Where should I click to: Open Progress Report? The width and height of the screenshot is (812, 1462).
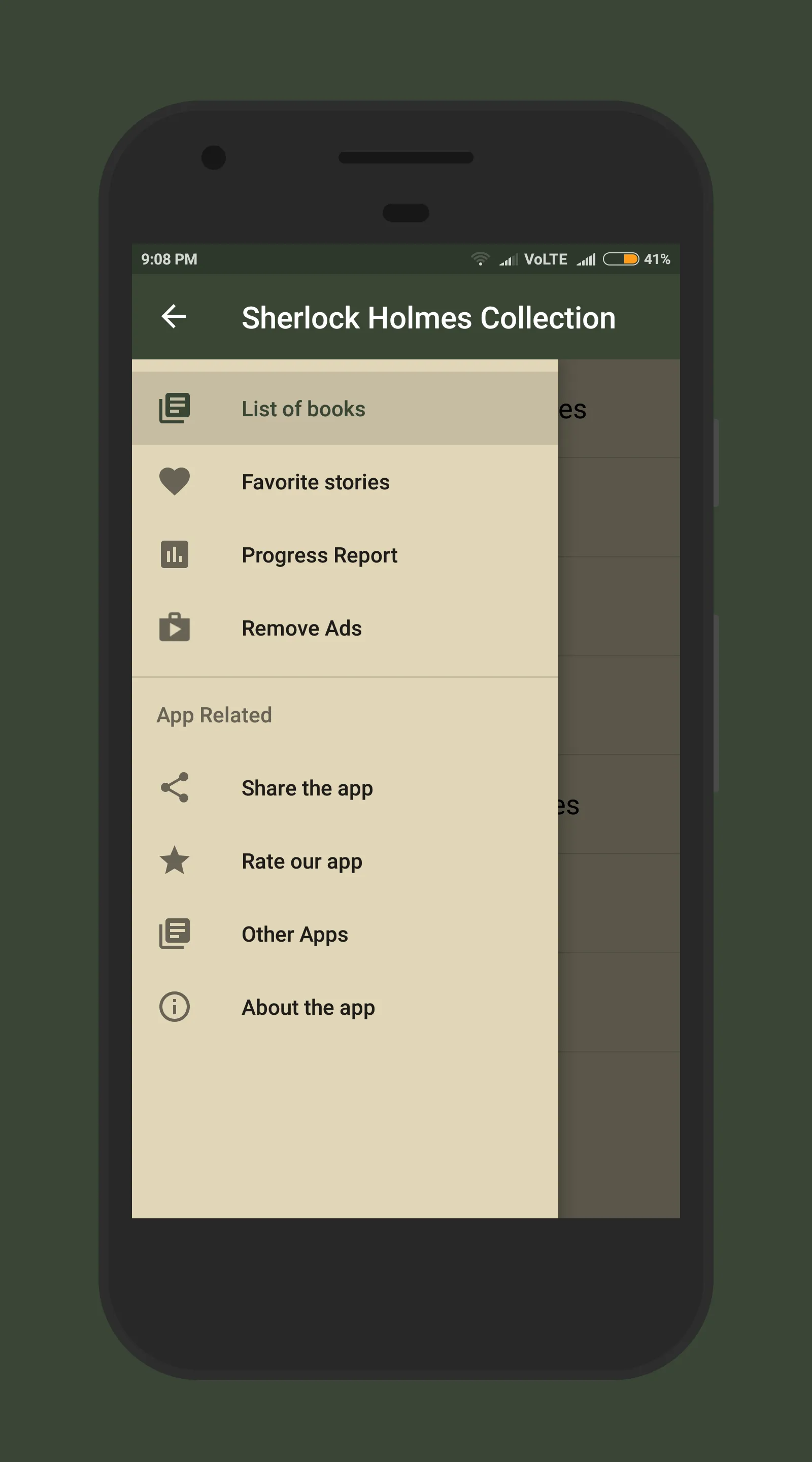click(345, 554)
